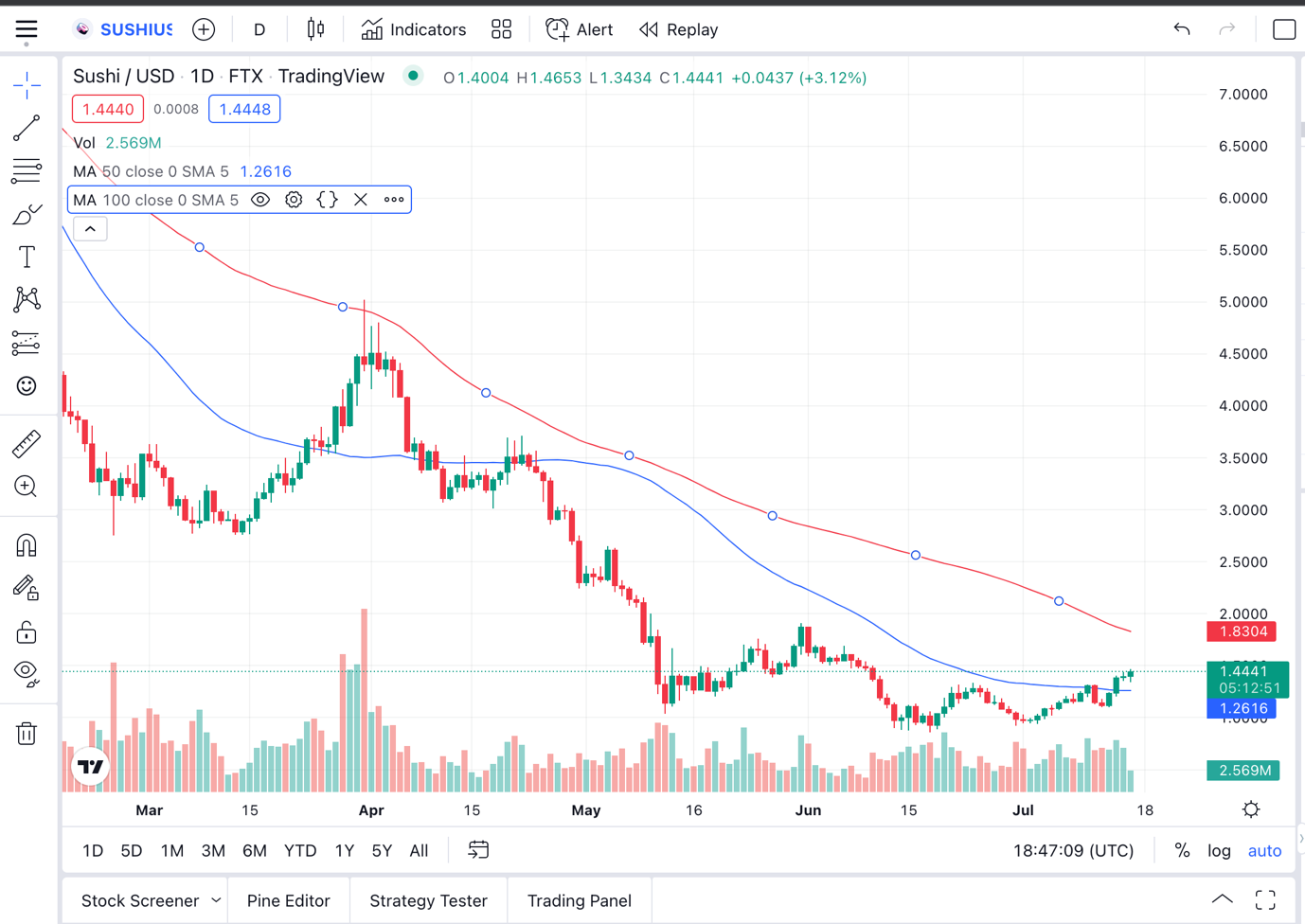This screenshot has height=924, width=1305.
Task: Click the SUSHIUSD symbol search
Action: [x=124, y=30]
